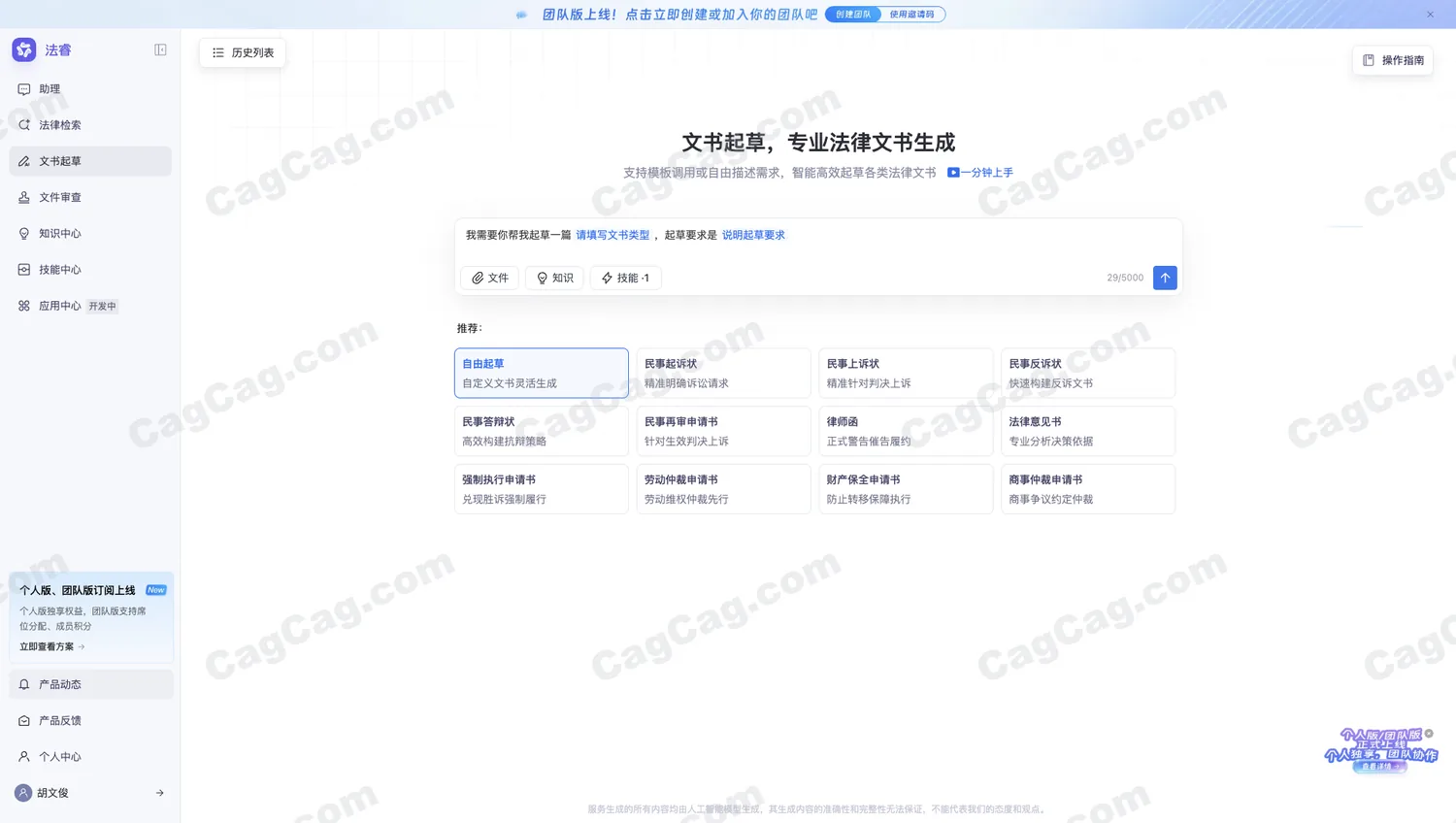This screenshot has width=1456, height=823.
Task: Click 立即查看方案 subscription link
Action: click(x=52, y=646)
